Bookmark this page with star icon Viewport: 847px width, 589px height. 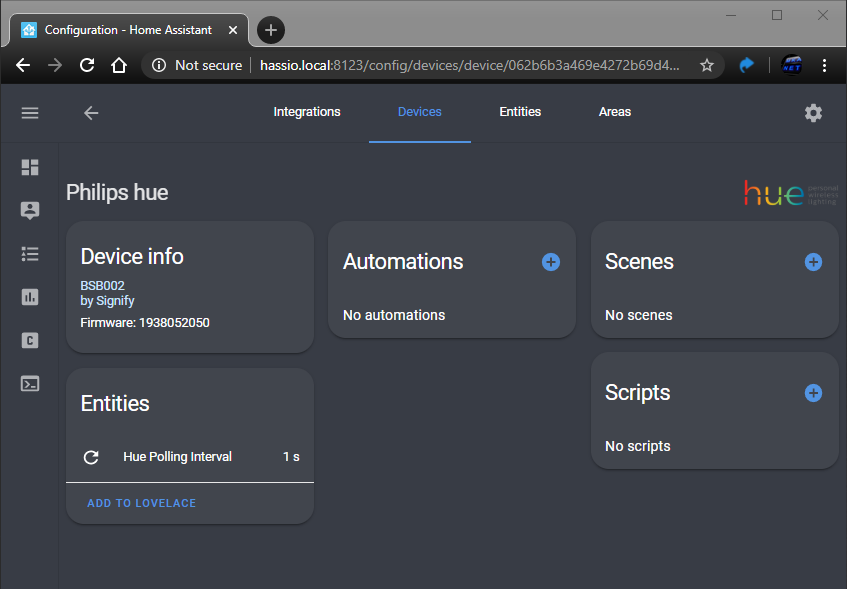pos(707,65)
